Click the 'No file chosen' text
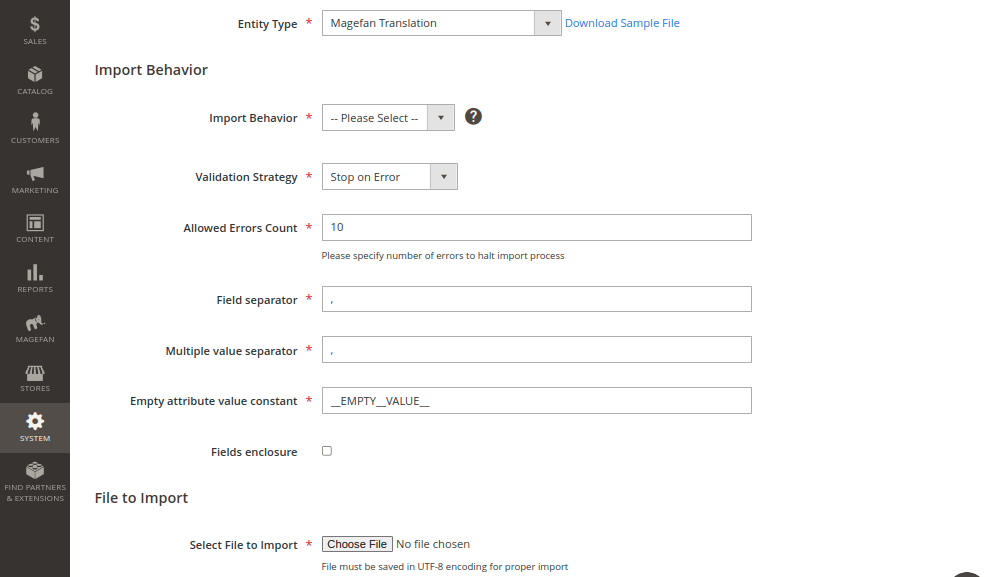The height and width of the screenshot is (577, 1000). (433, 544)
